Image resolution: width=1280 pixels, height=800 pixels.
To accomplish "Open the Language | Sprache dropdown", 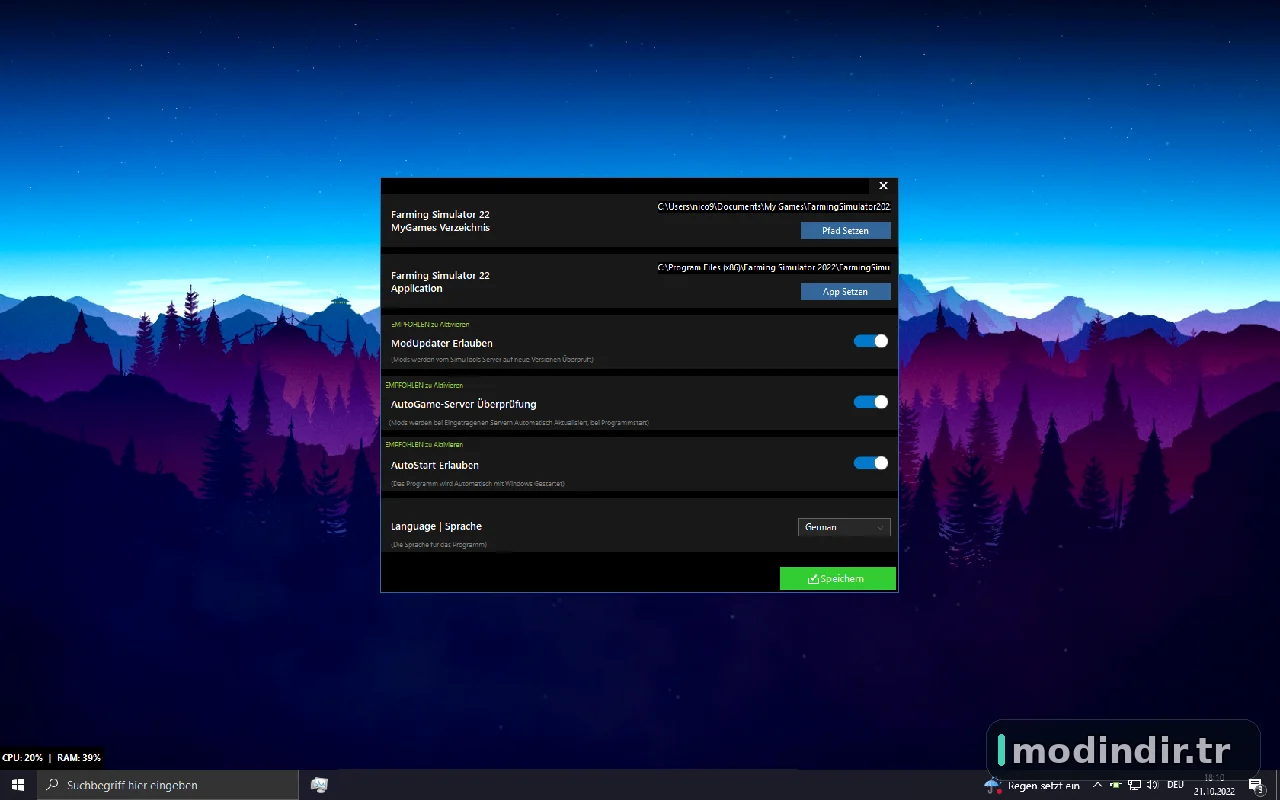I will (844, 527).
